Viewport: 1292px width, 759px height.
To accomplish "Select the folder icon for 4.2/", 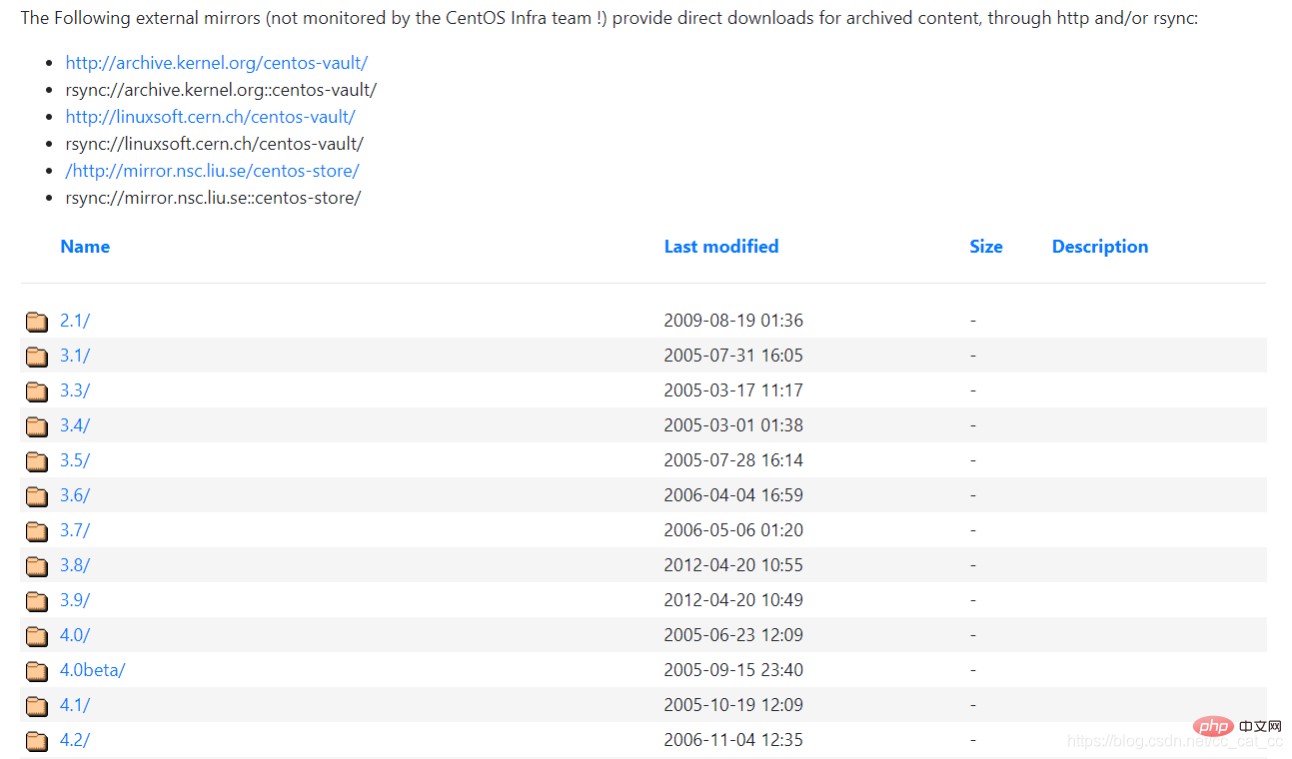I will pos(37,741).
